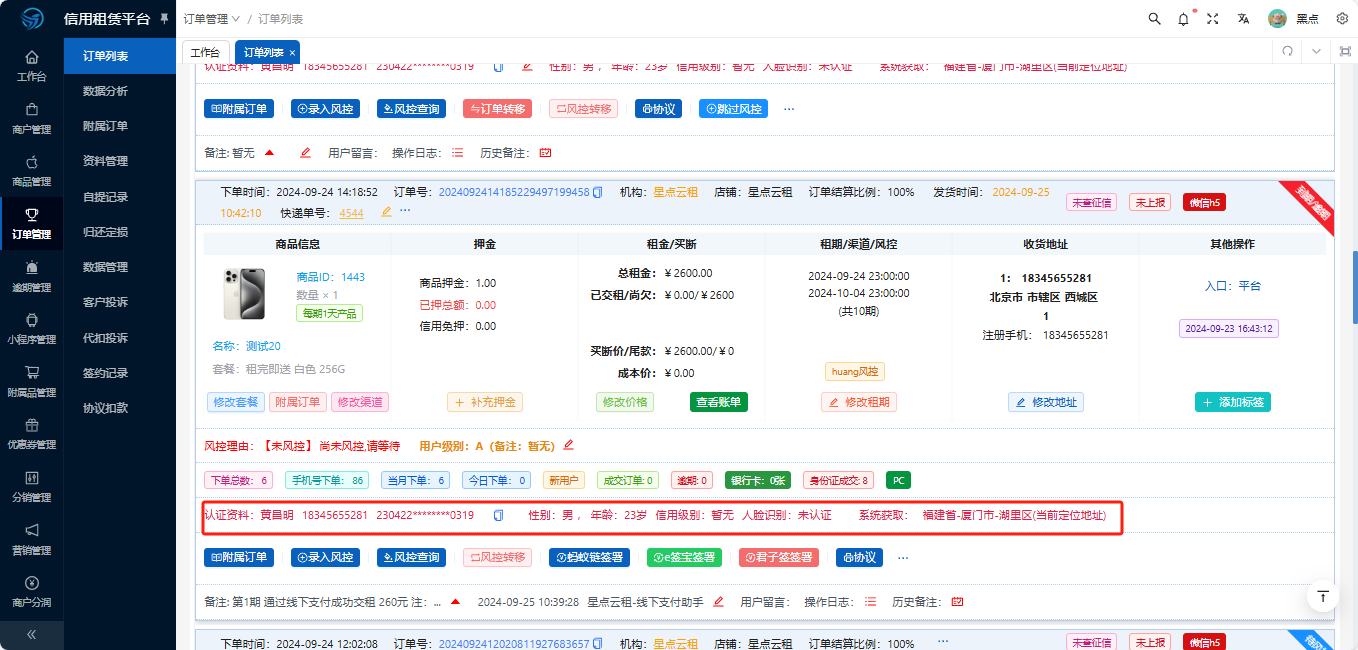
Task: Select 资料管理 in the submenu
Action: [x=105, y=161]
